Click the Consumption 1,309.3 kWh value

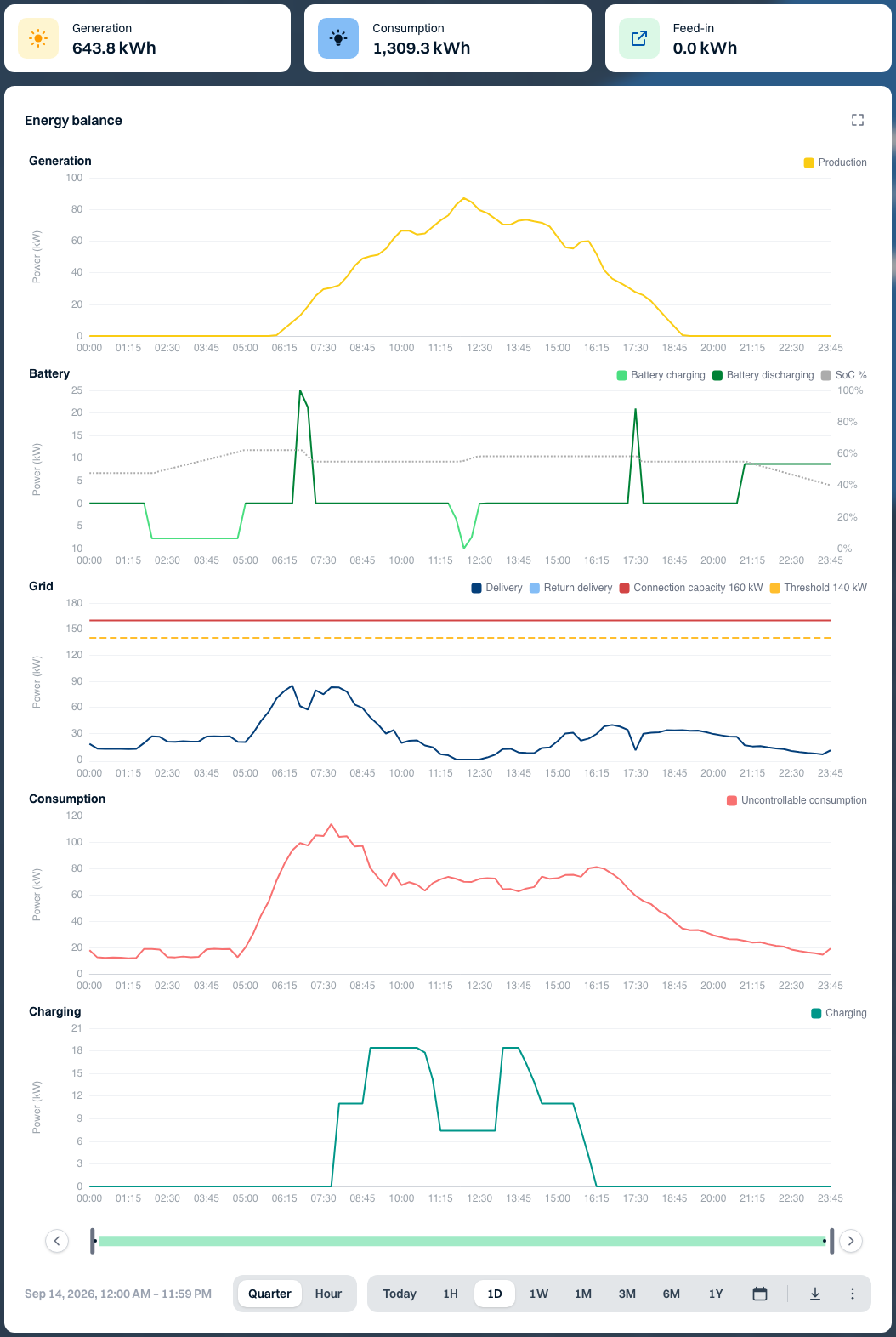point(422,48)
